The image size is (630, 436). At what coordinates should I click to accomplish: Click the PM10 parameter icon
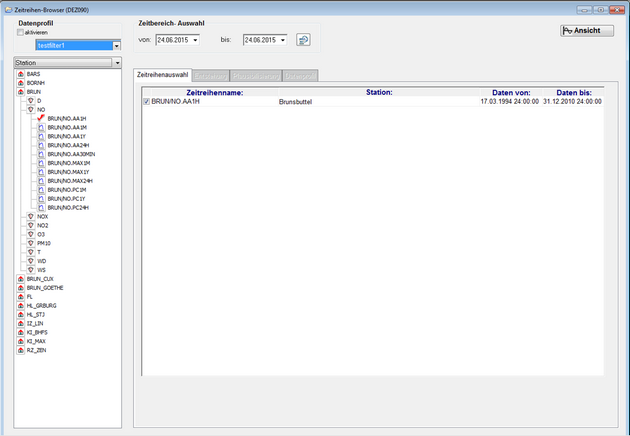(x=31, y=243)
